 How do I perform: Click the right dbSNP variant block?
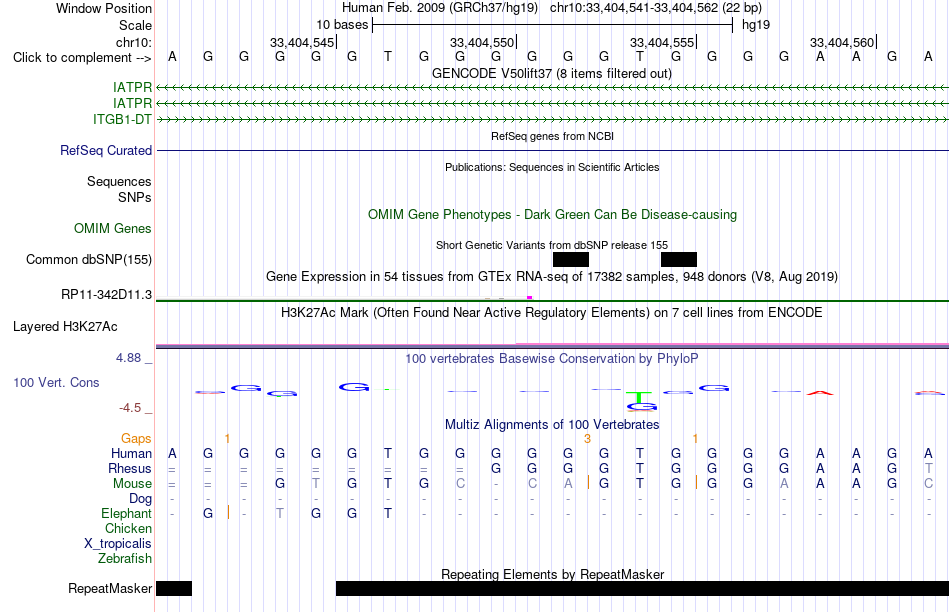(x=679, y=259)
